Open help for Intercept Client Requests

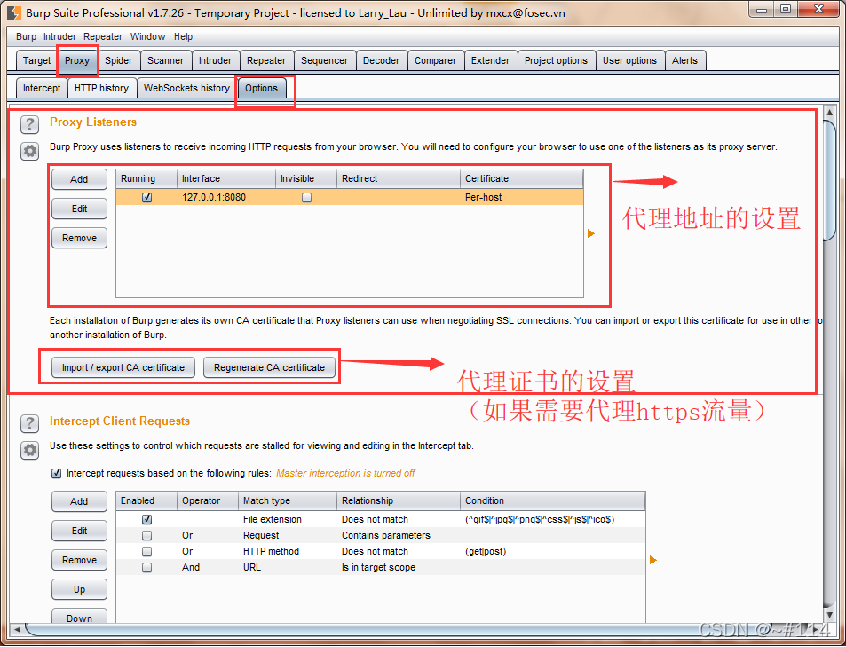click(x=30, y=424)
